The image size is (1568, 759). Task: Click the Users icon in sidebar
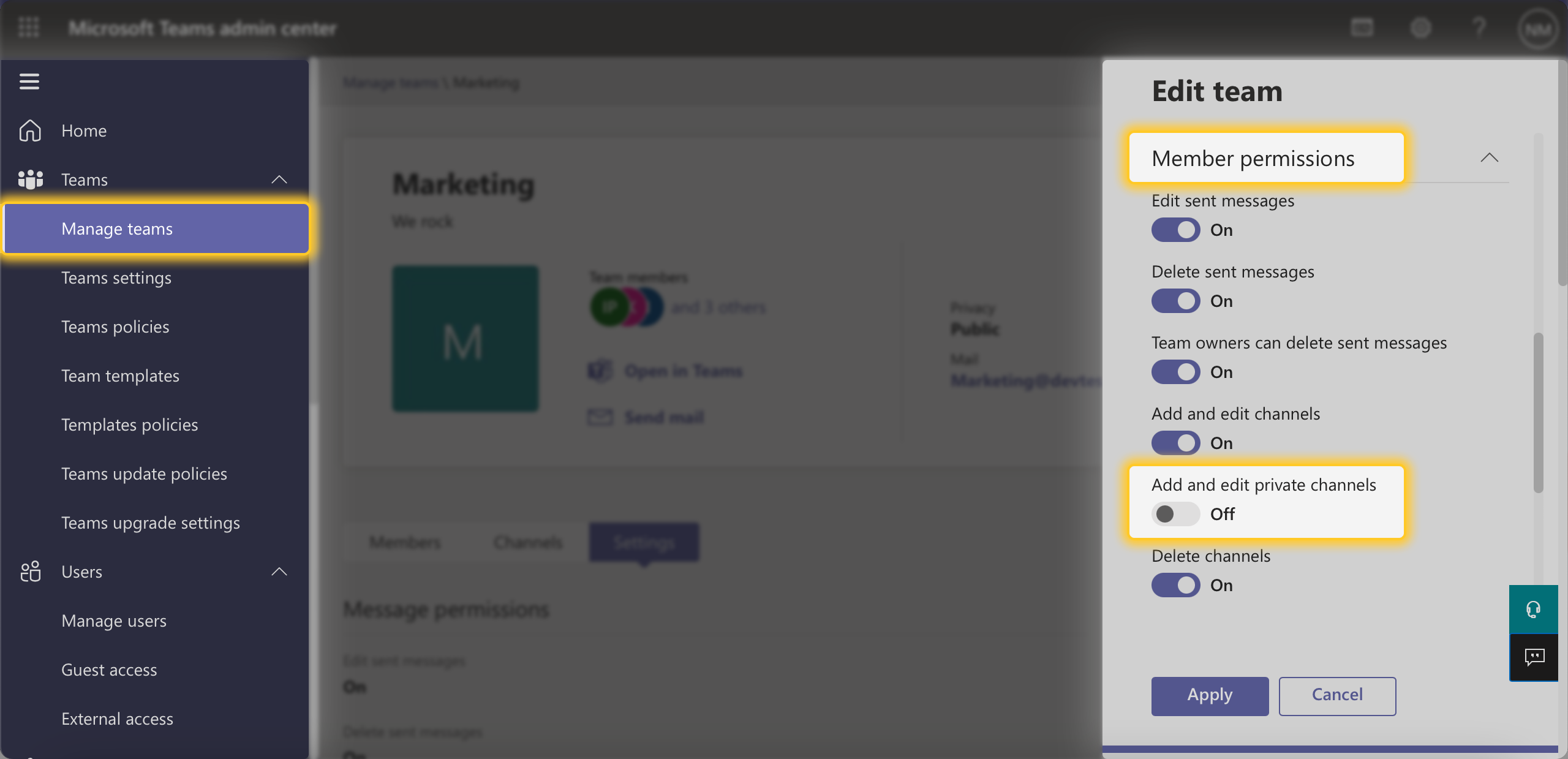pyautogui.click(x=29, y=571)
